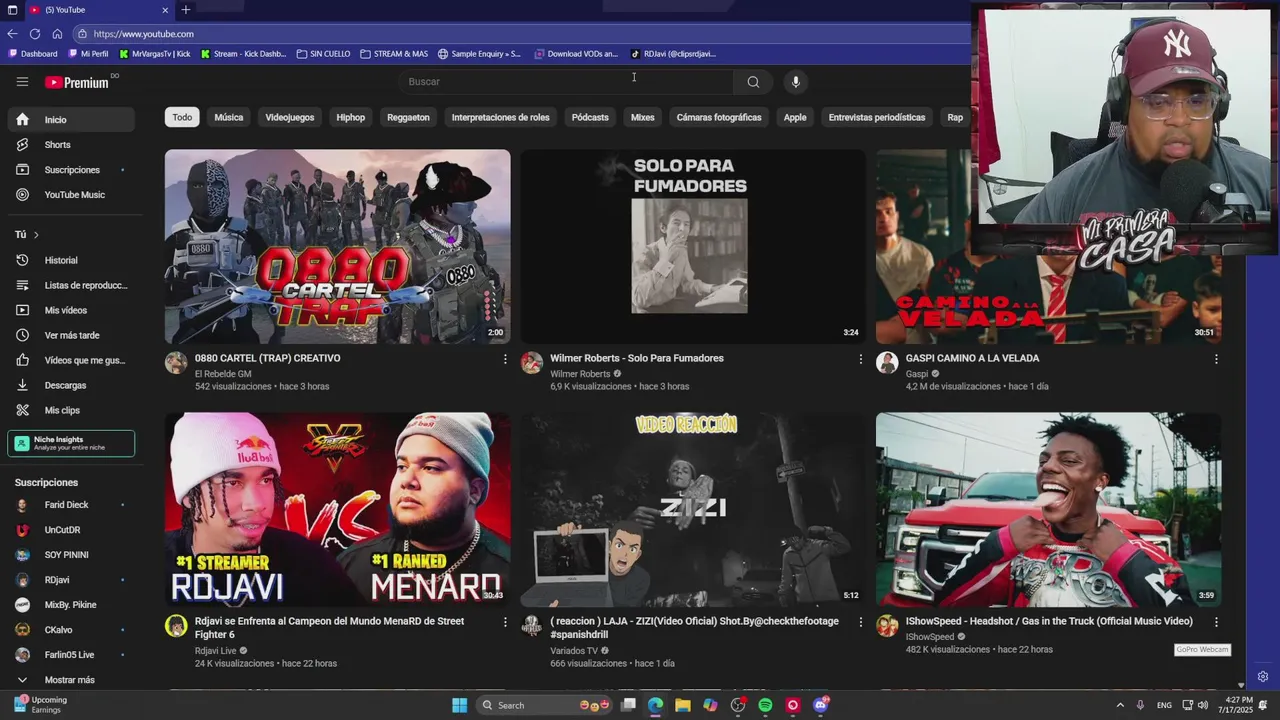Open Farid Dieck subscription channel
Viewport: 1280px width, 720px height.
[71, 505]
